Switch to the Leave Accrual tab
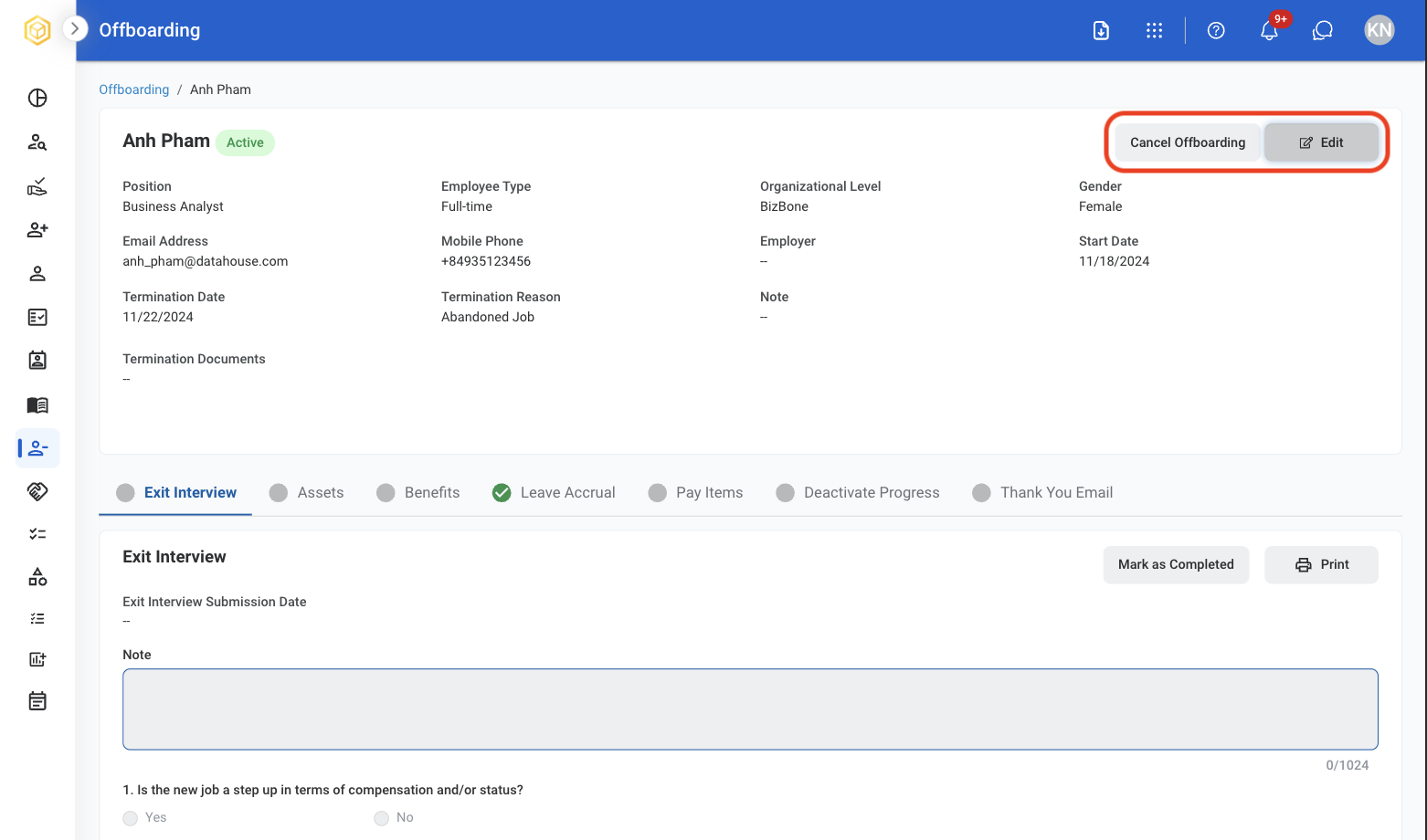This screenshot has height=840, width=1427. pos(554,492)
